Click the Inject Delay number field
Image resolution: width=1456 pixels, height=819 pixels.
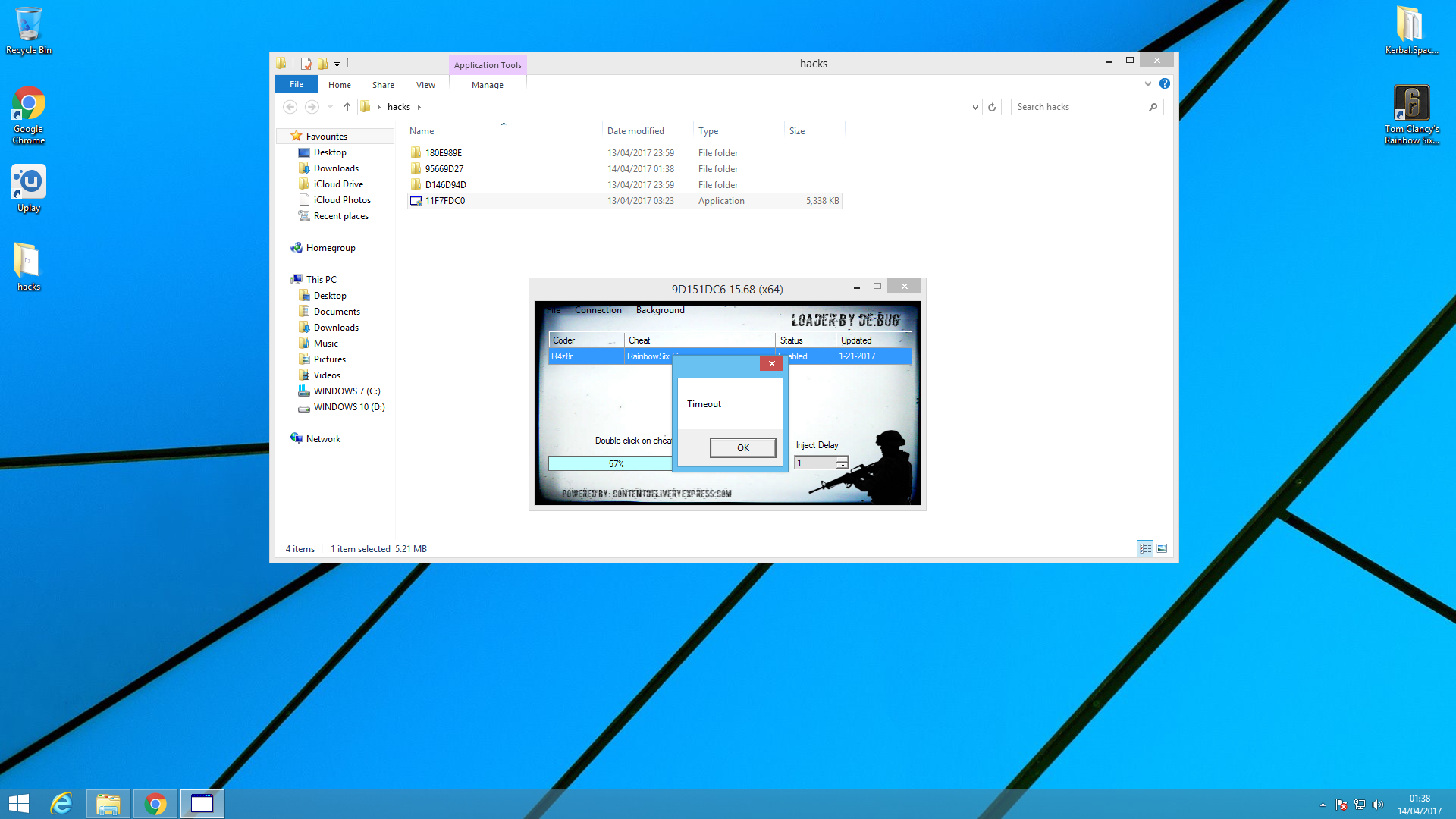(x=816, y=463)
